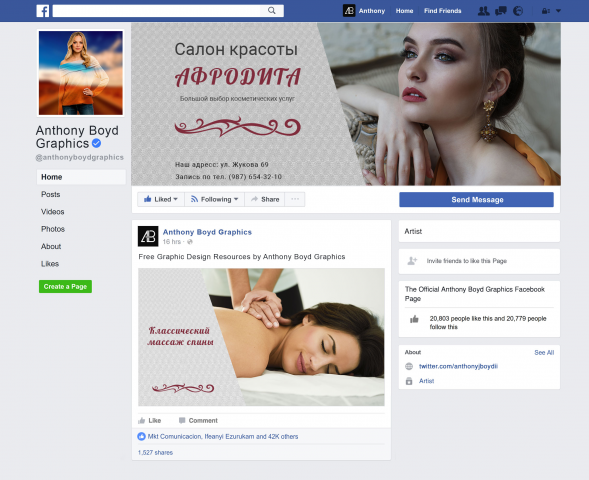Open the Posts sidebar tab

tap(51, 194)
